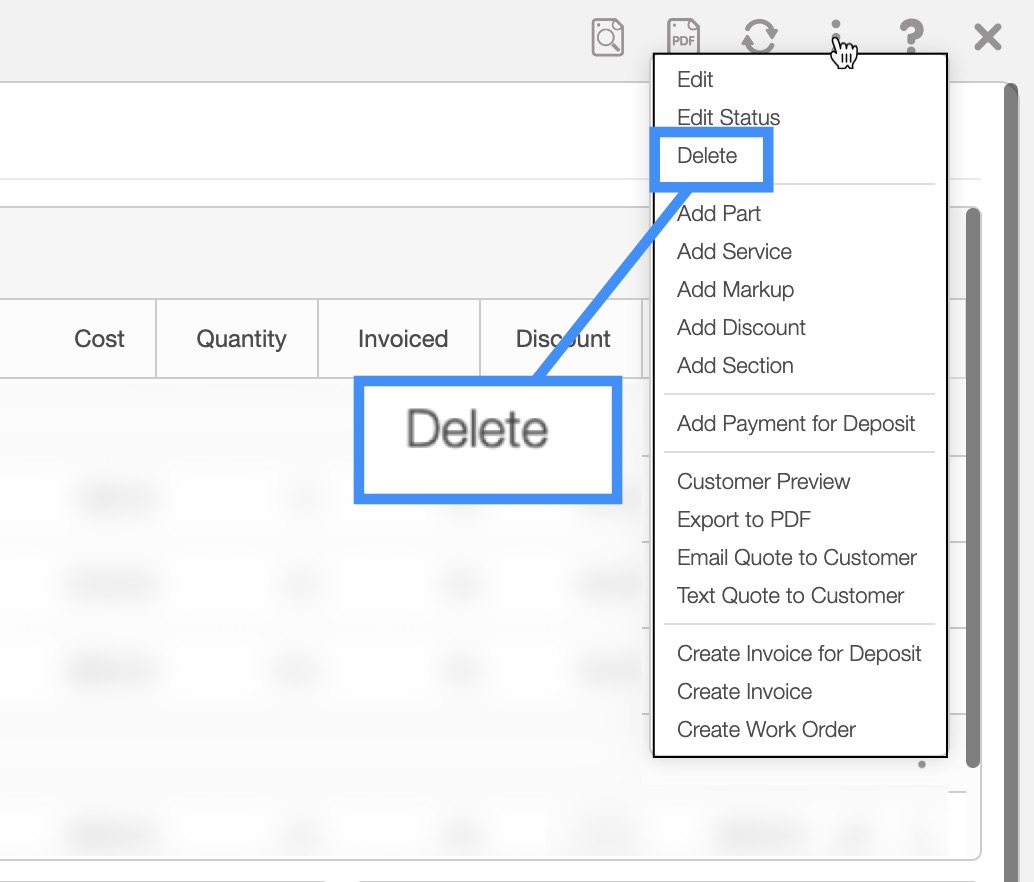This screenshot has width=1034, height=882.
Task: Select Add Payment for Deposit
Action: tap(796, 424)
